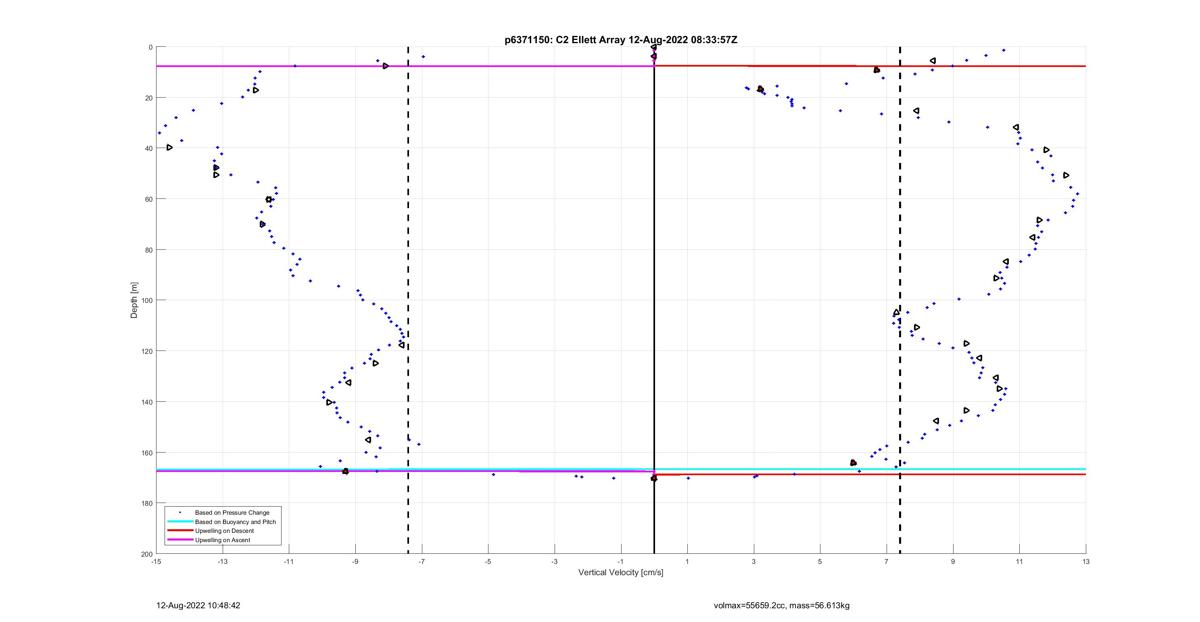
Task: Click x-axis tick label '-9'
Action: [x=355, y=562]
